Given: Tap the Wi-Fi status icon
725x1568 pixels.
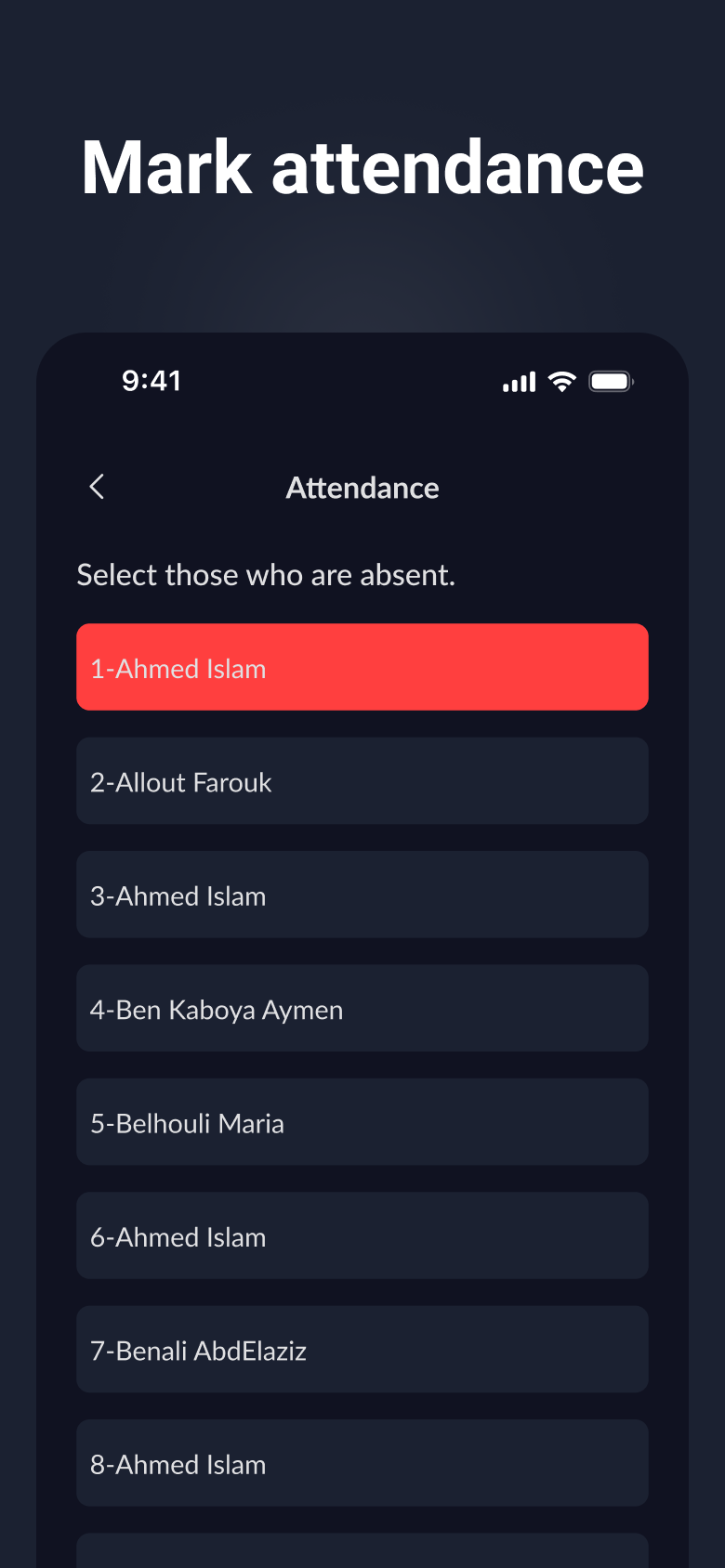Looking at the screenshot, I should [562, 382].
